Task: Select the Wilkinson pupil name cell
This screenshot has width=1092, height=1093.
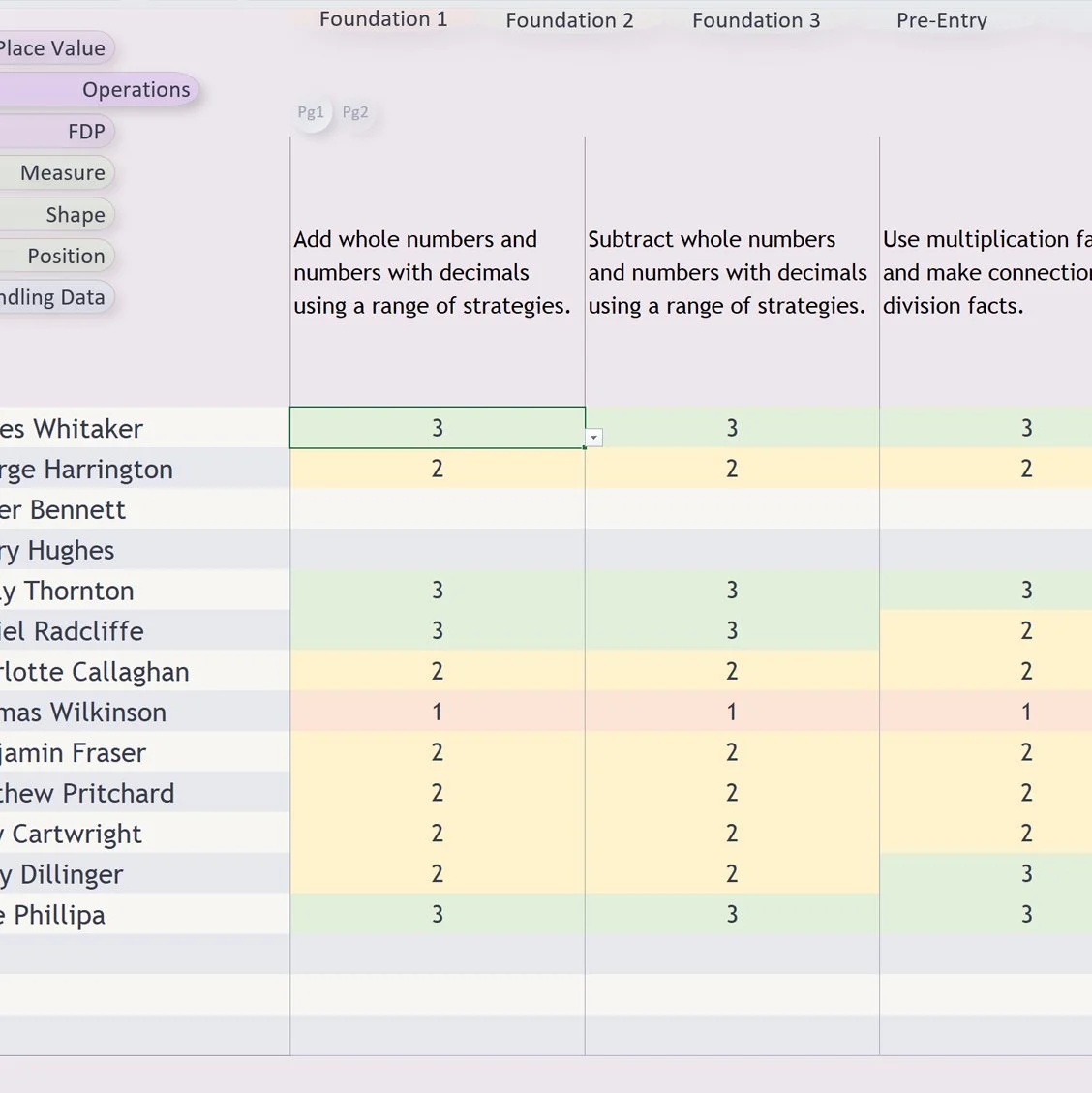Action: [144, 711]
